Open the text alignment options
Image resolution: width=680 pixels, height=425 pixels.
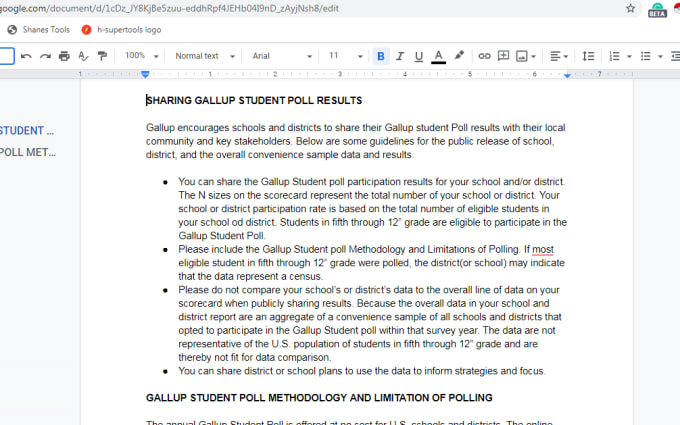[x=559, y=56]
